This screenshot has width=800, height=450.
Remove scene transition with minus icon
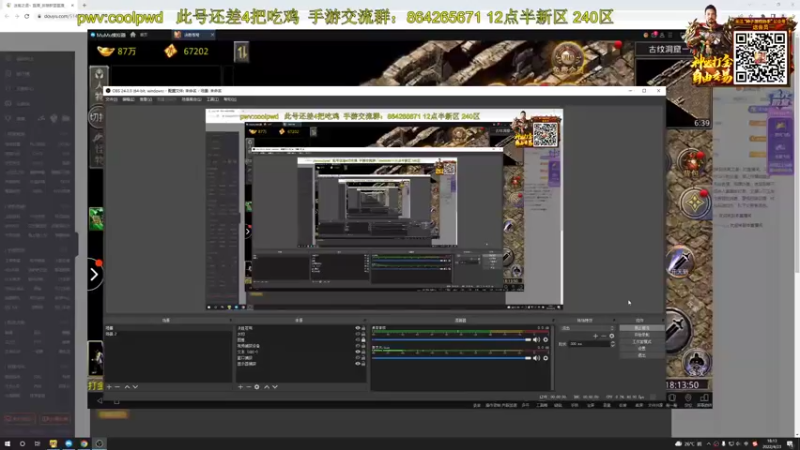coord(604,336)
